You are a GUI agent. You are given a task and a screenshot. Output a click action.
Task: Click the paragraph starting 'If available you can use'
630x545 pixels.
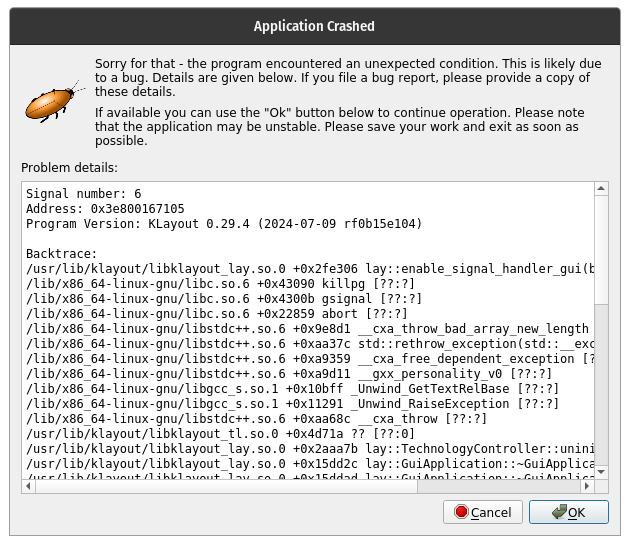340,127
